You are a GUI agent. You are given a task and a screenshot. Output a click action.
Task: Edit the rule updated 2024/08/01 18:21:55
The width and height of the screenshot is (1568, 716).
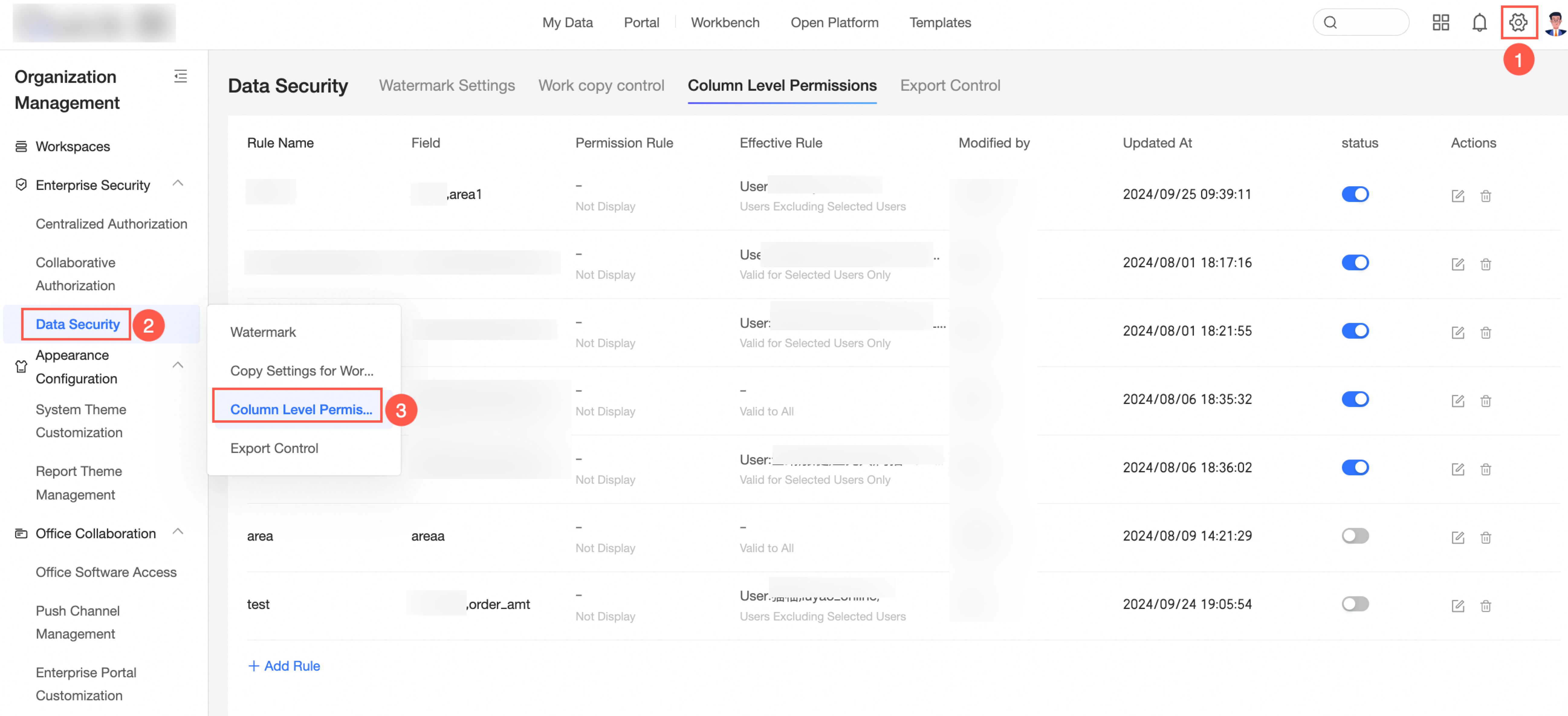[x=1457, y=332]
